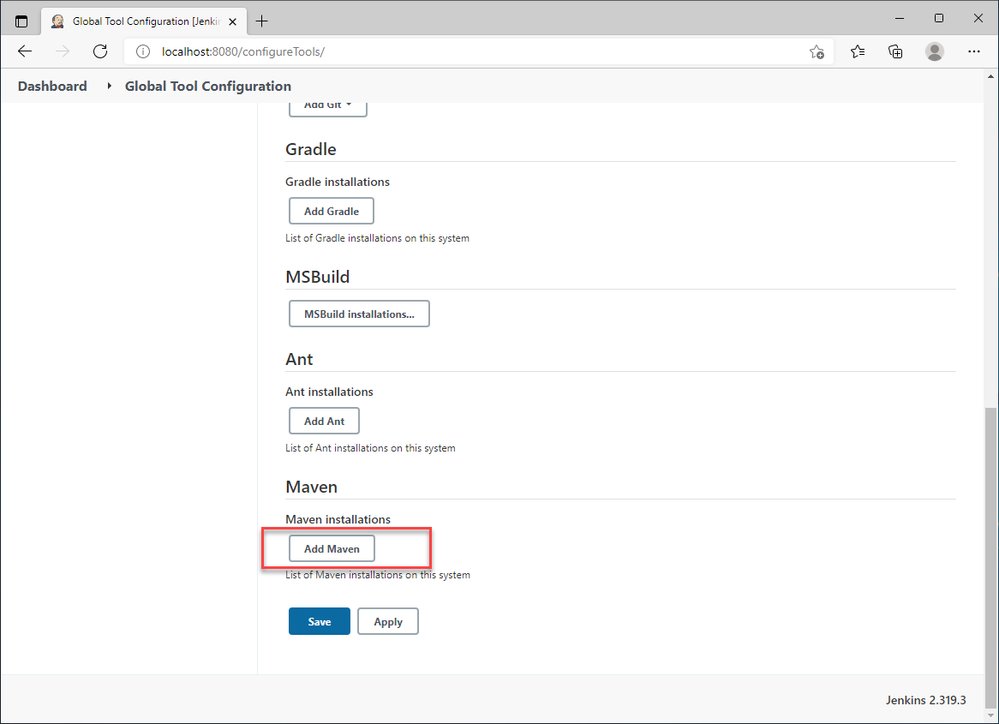Click 'List of Gradle installations on this system'
Viewport: 999px width, 724px height.
click(x=377, y=238)
